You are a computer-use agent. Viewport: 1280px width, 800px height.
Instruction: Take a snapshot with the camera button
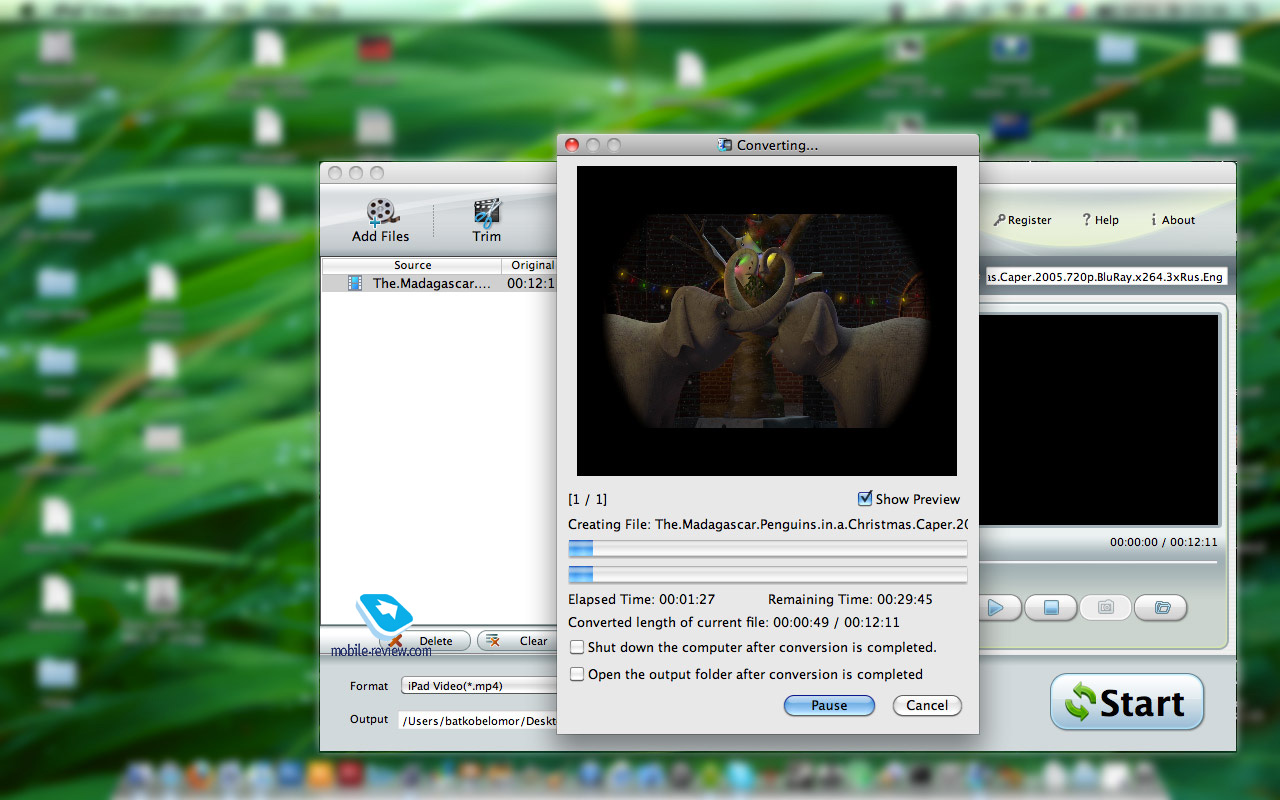pyautogui.click(x=1106, y=607)
